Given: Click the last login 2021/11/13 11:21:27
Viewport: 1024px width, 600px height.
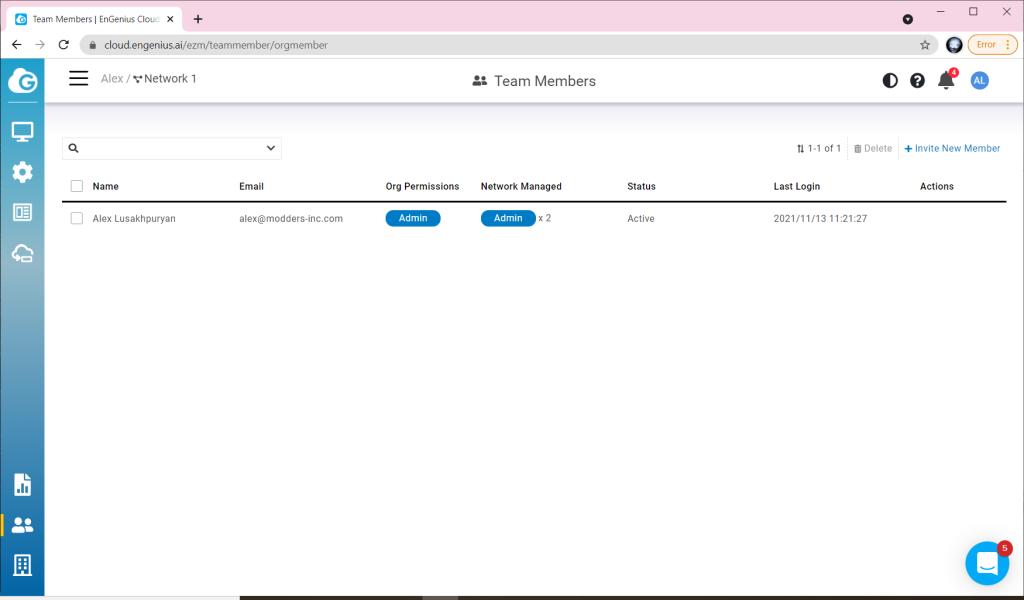Looking at the screenshot, I should click(x=820, y=219).
